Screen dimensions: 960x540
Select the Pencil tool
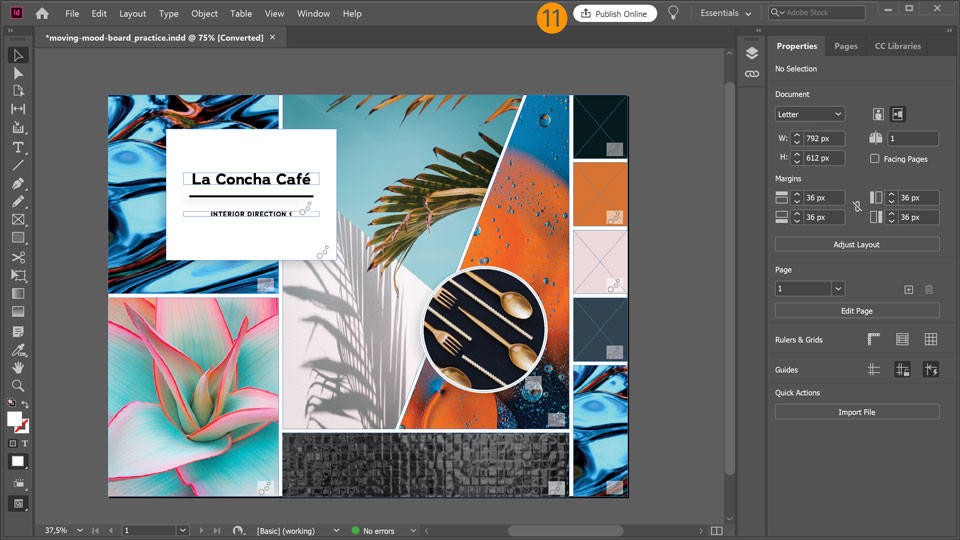pyautogui.click(x=18, y=201)
